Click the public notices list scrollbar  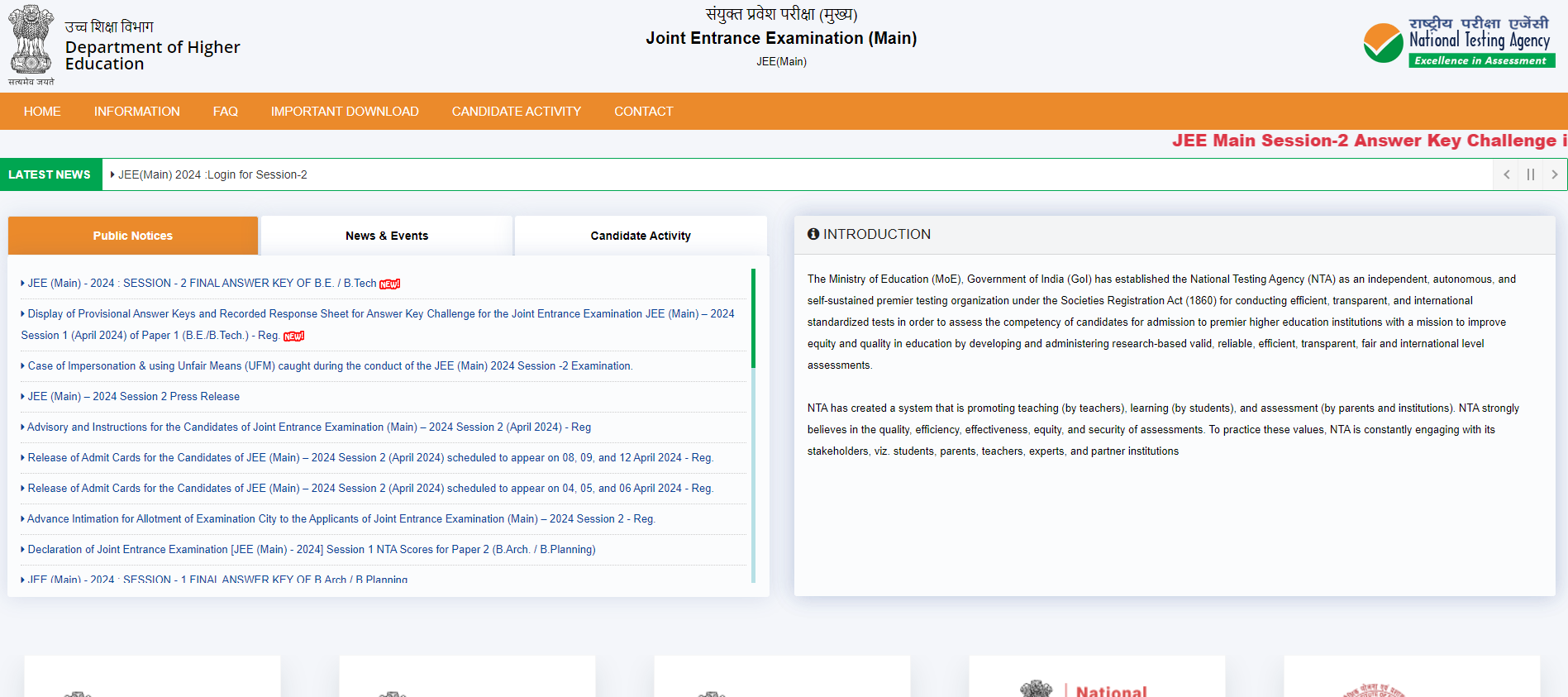753,318
